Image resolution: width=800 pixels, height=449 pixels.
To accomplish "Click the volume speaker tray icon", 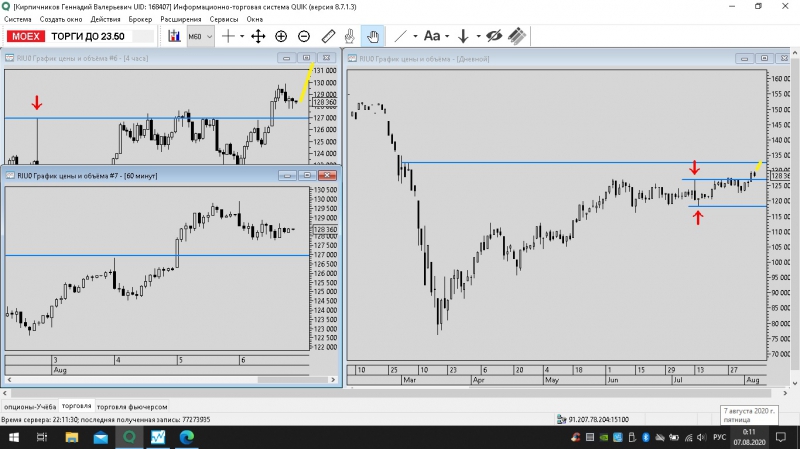I will pyautogui.click(x=702, y=437).
